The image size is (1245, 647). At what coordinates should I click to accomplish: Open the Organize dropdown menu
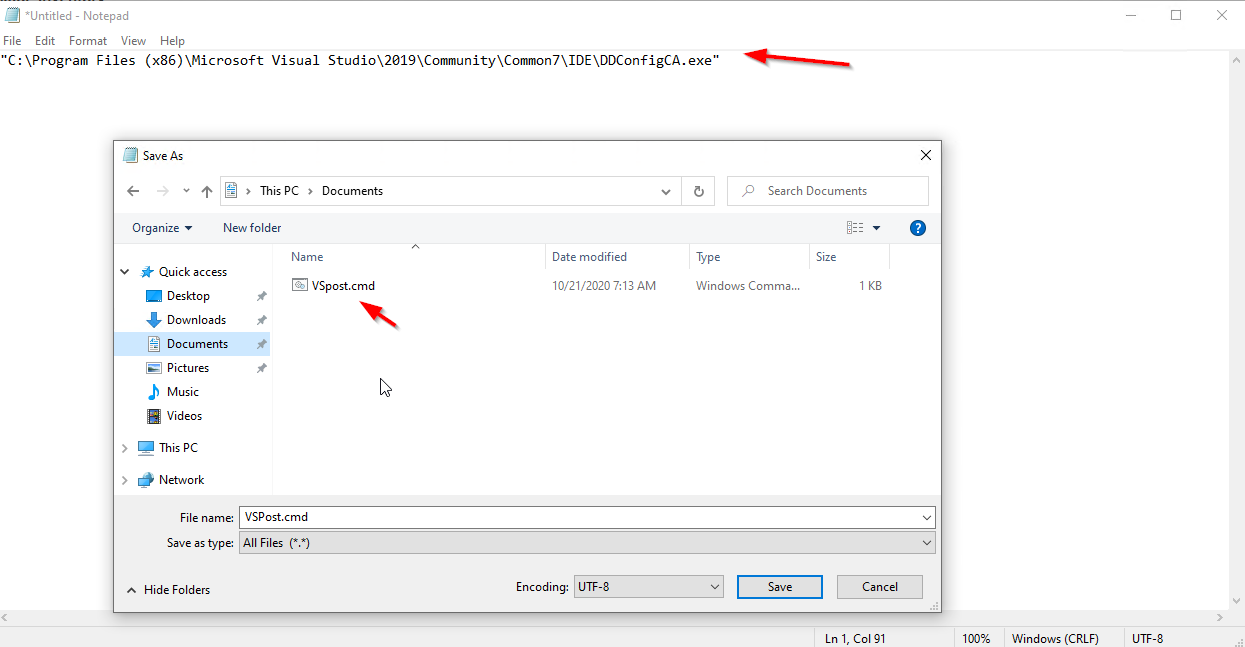coord(162,228)
